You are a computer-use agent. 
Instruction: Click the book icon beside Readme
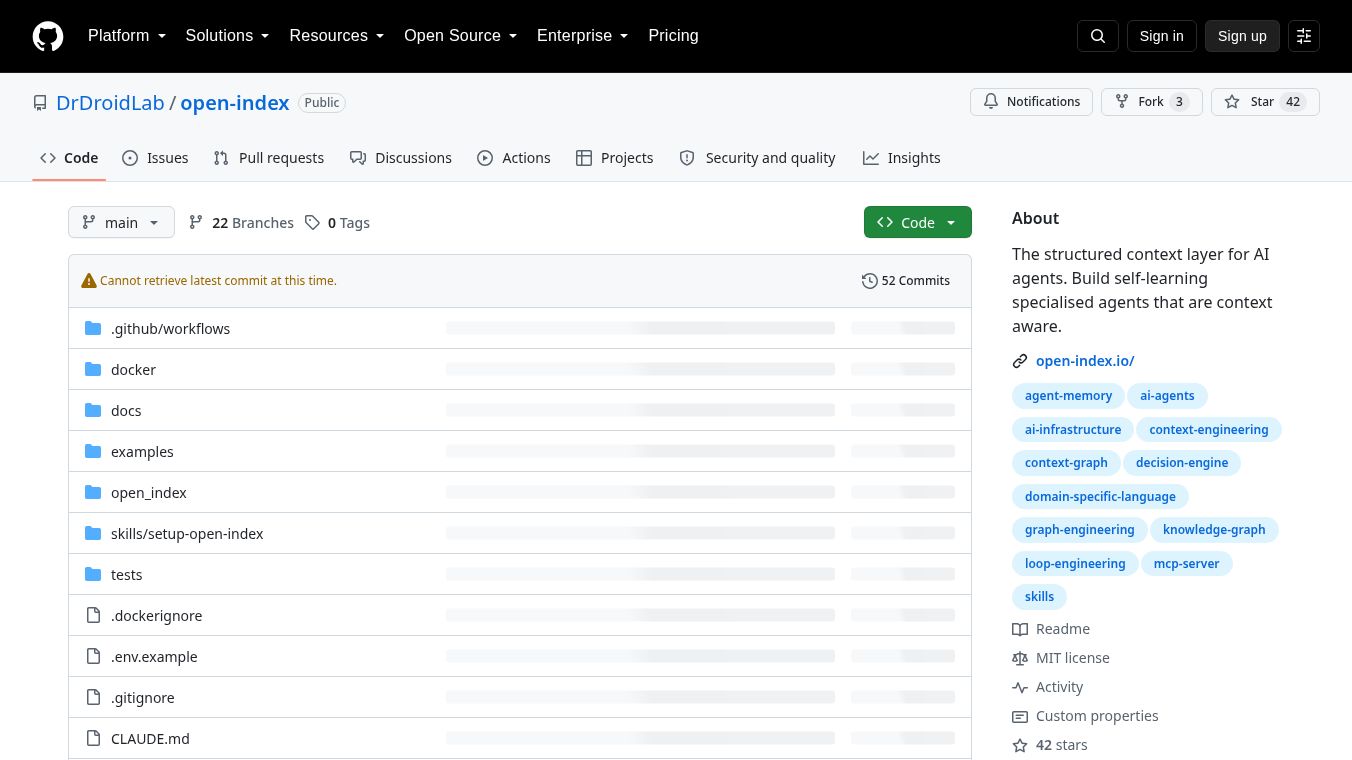[1020, 629]
